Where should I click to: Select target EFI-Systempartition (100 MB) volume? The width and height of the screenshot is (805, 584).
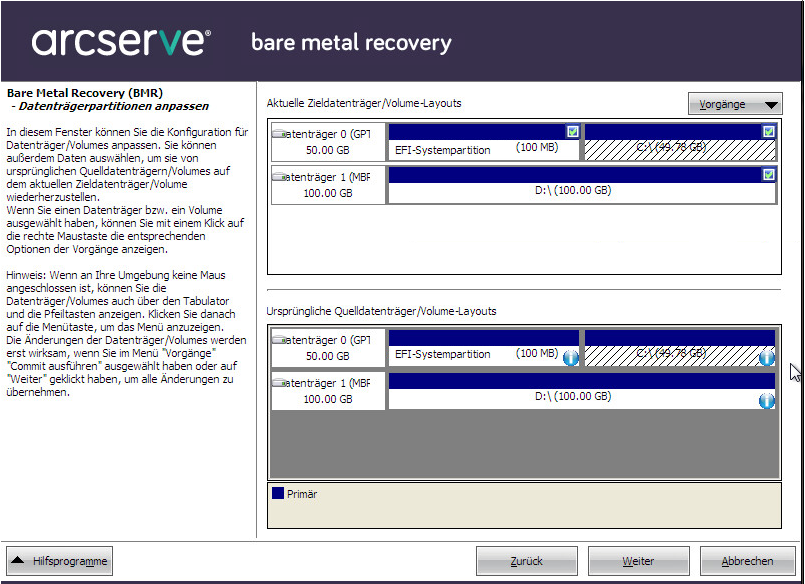[484, 142]
